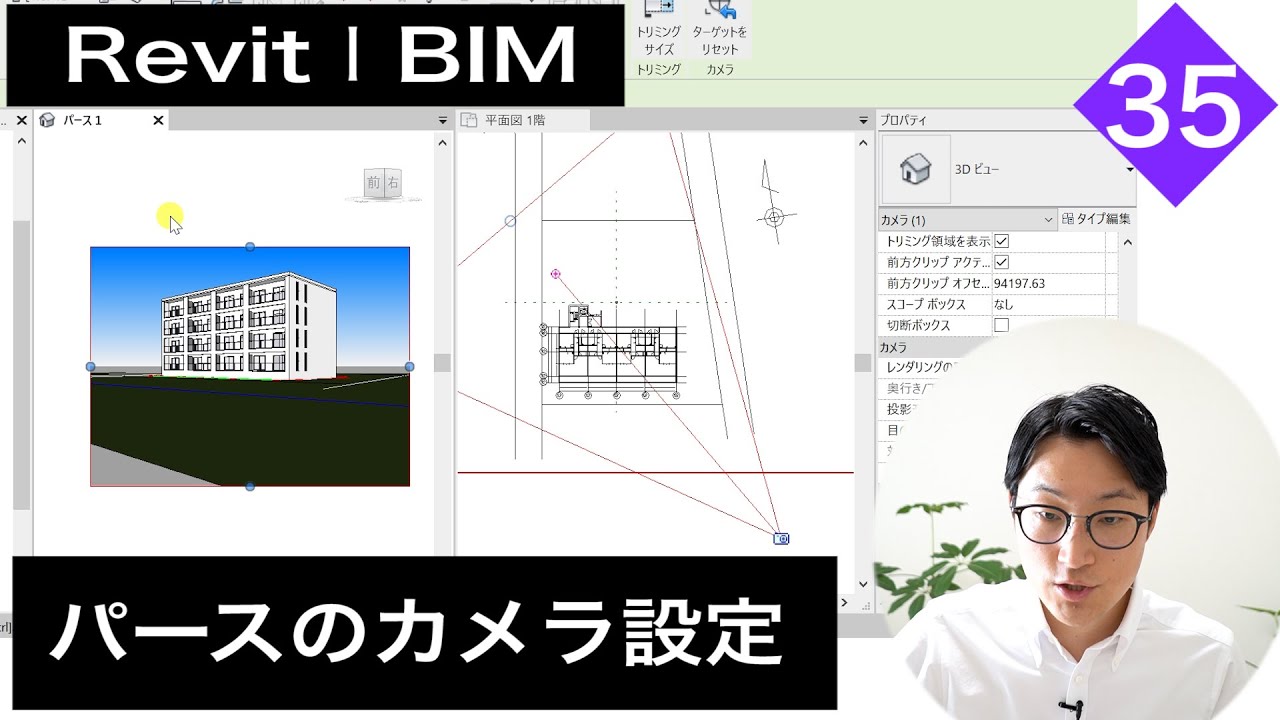Viewport: 1280px width, 720px height.
Task: Open tab list arrow of パース pane
Action: (x=443, y=120)
